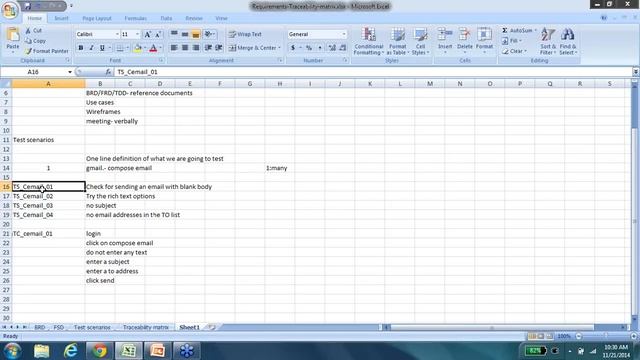This screenshot has width=640, height=360.
Task: Open the Name Box dropdown arrow
Action: 70,72
